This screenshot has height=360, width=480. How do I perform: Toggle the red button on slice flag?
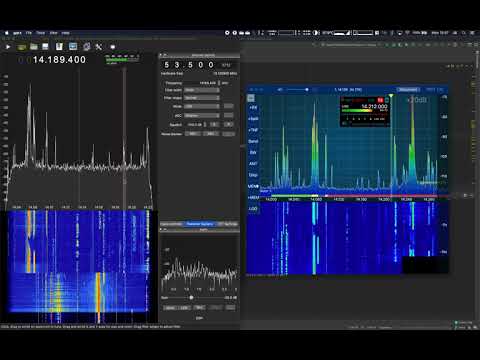coord(380,100)
